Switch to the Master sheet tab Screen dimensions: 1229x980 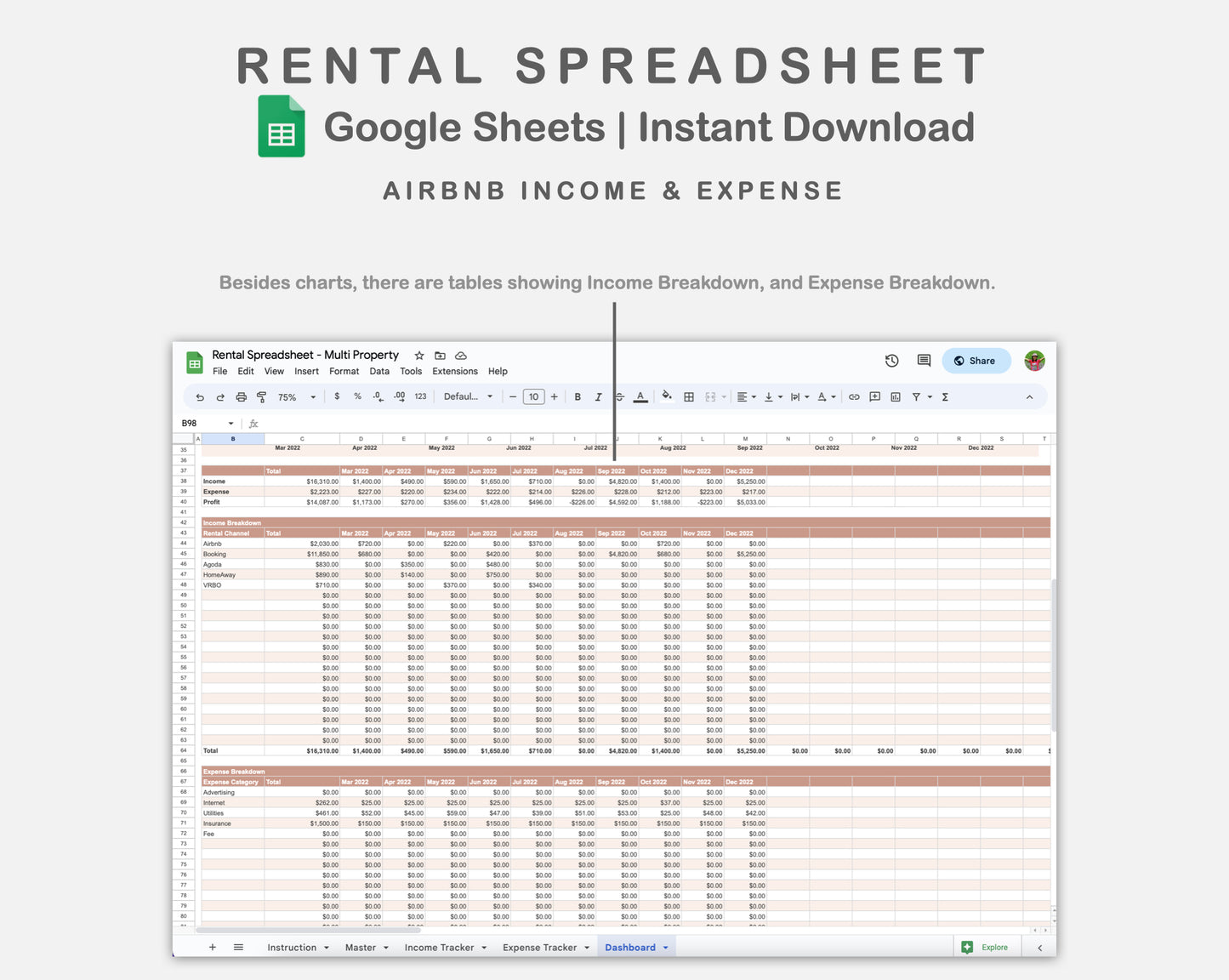[x=361, y=947]
